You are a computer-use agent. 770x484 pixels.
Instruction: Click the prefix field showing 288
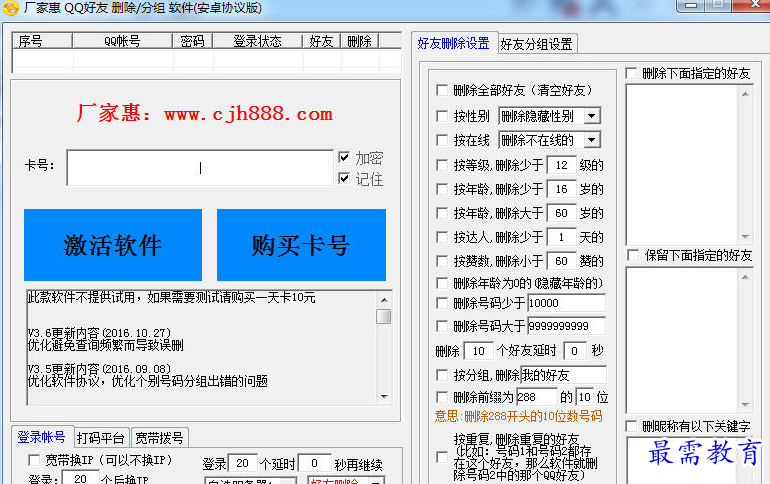coord(537,397)
